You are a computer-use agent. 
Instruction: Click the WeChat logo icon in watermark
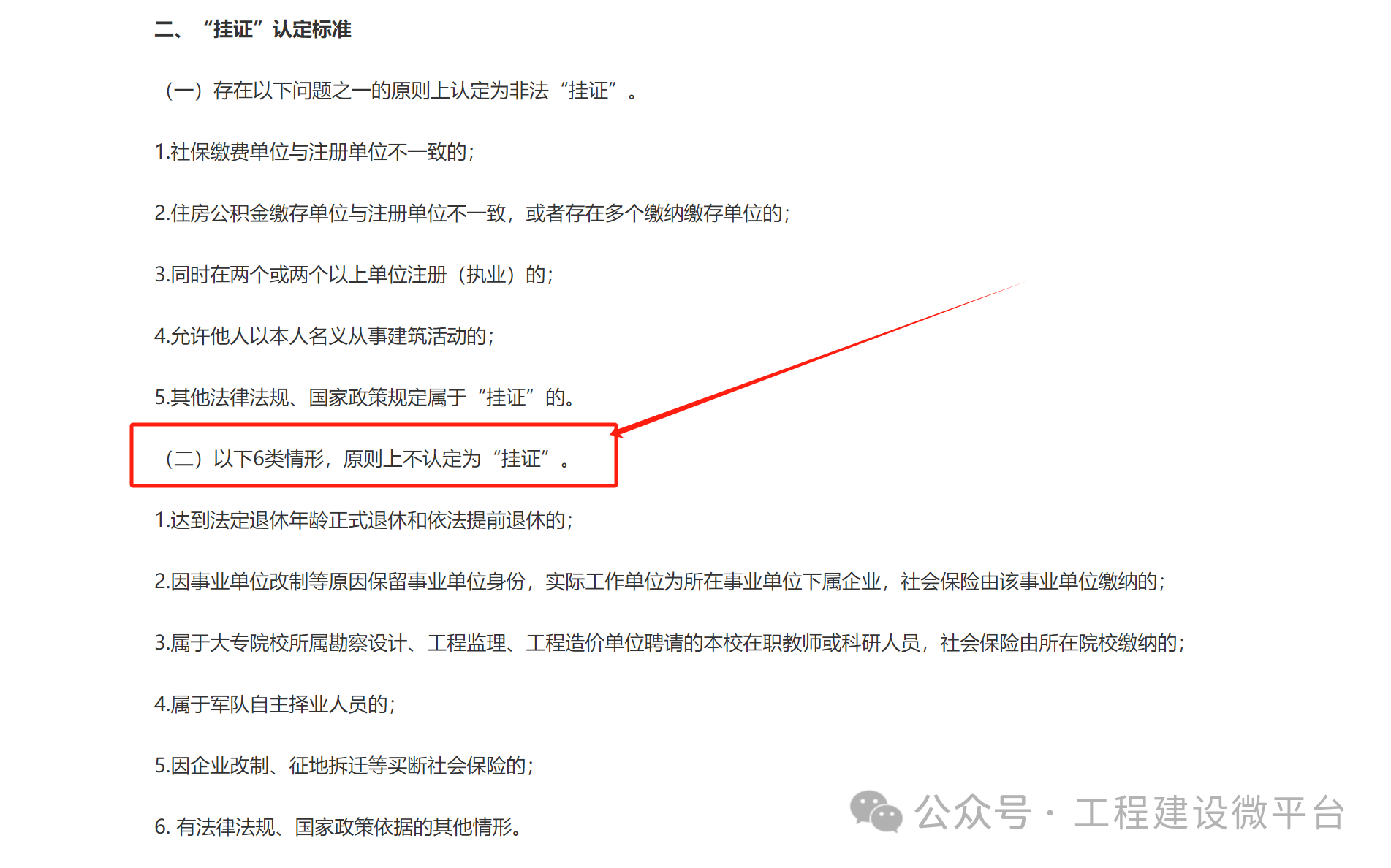click(x=876, y=812)
